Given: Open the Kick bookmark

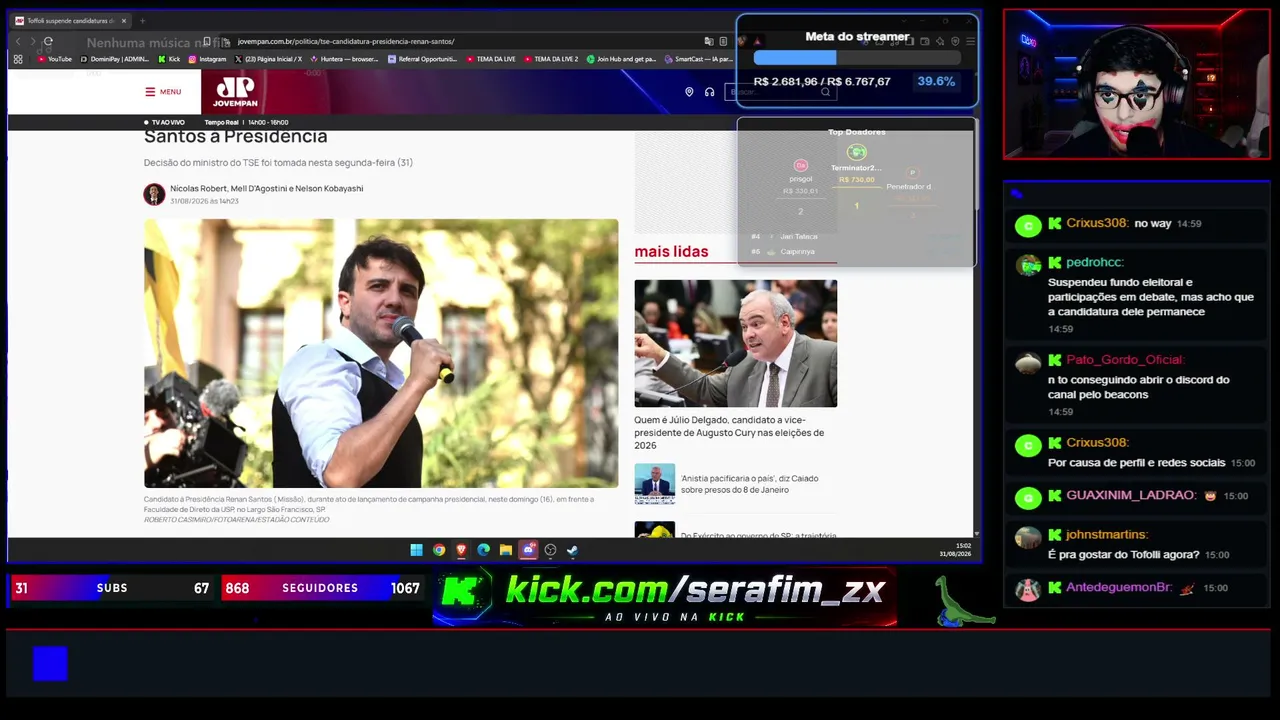Looking at the screenshot, I should [x=169, y=59].
